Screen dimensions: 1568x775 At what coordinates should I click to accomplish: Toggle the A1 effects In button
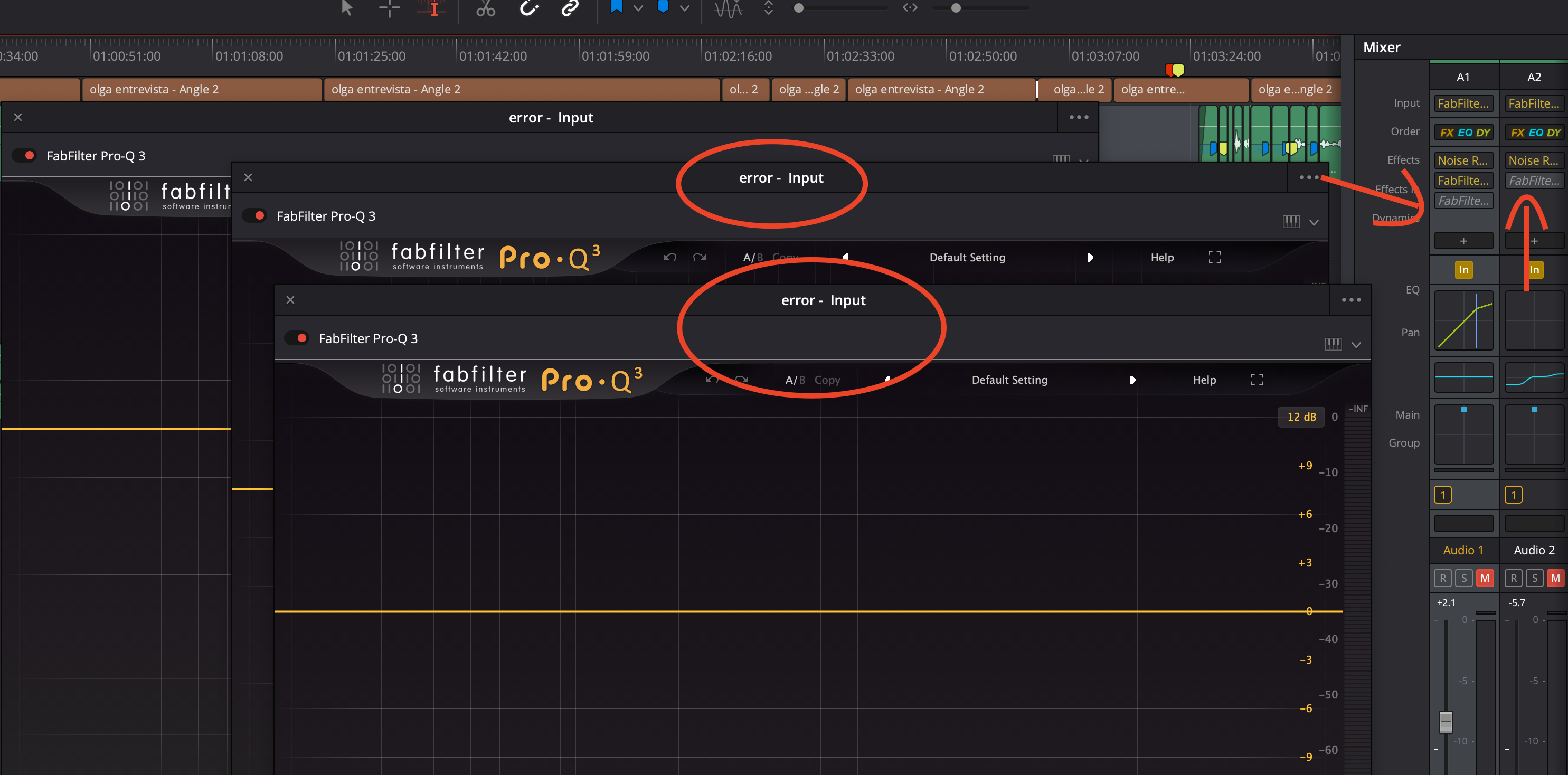1463,270
